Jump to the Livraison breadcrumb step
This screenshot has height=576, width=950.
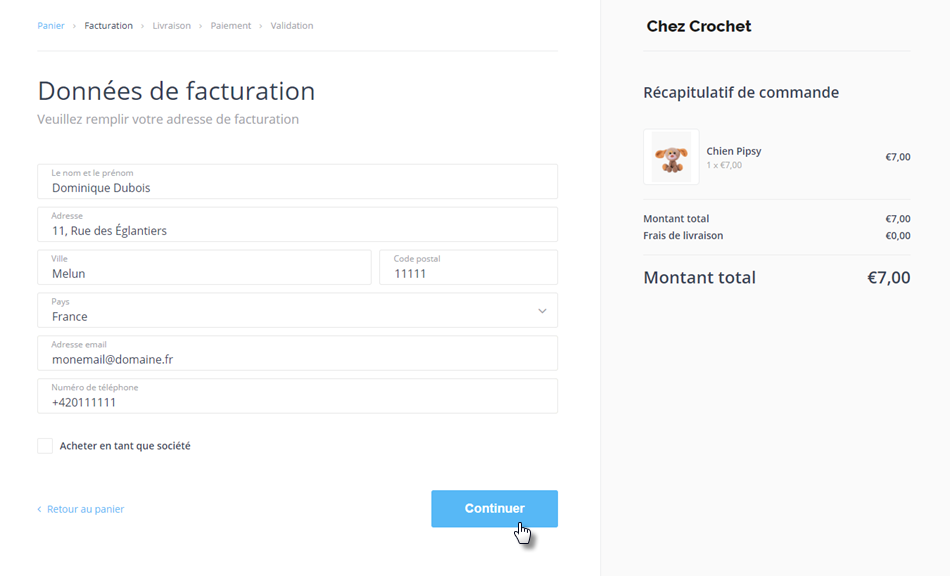click(x=171, y=26)
